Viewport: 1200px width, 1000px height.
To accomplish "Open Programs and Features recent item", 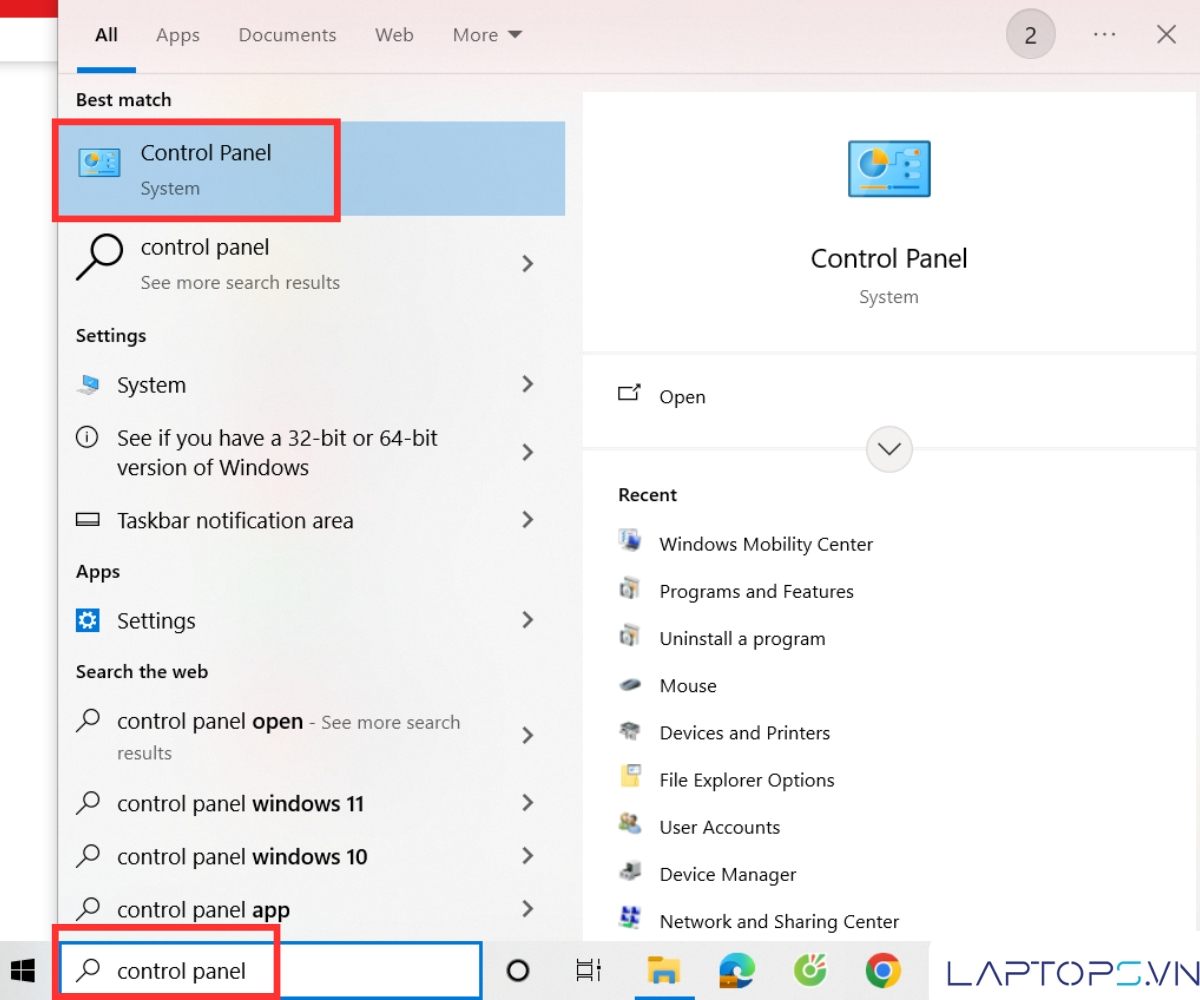I will (x=756, y=591).
